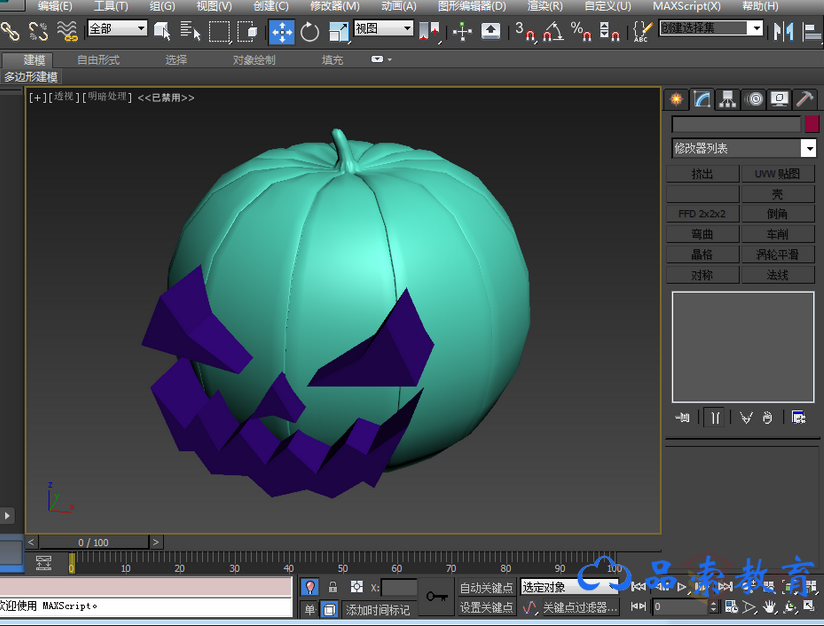Toggle the selection lock padlock
This screenshot has height=626, width=824.
(x=333, y=587)
